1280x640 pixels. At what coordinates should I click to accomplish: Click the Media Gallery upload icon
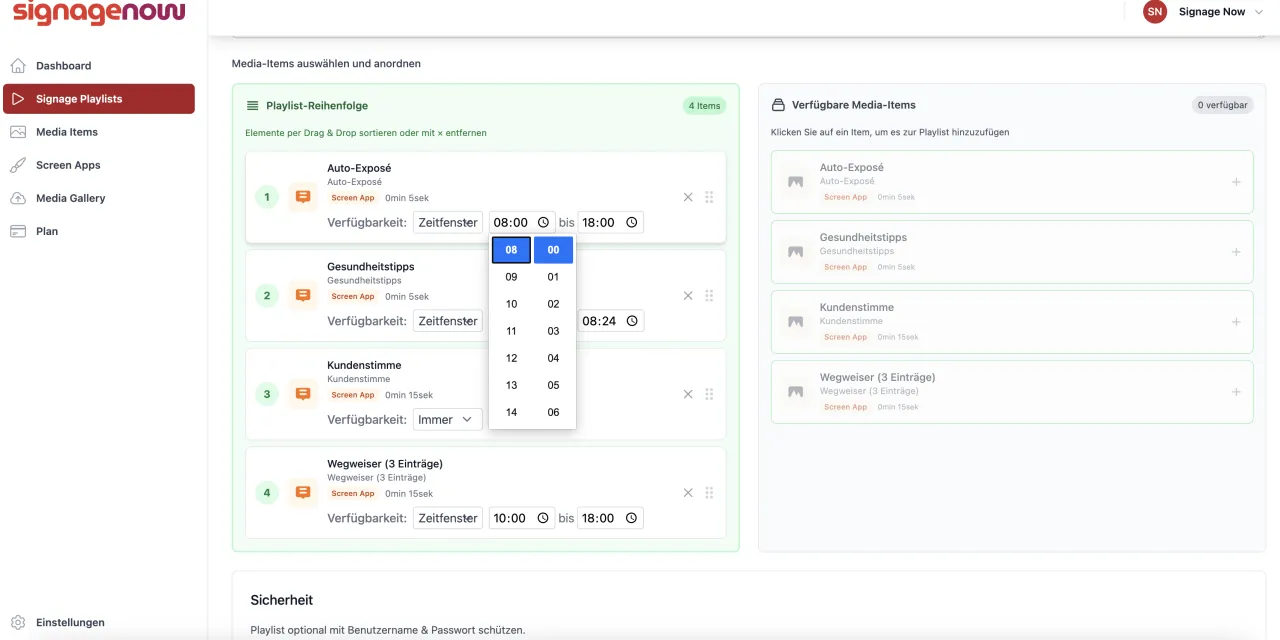(18, 198)
